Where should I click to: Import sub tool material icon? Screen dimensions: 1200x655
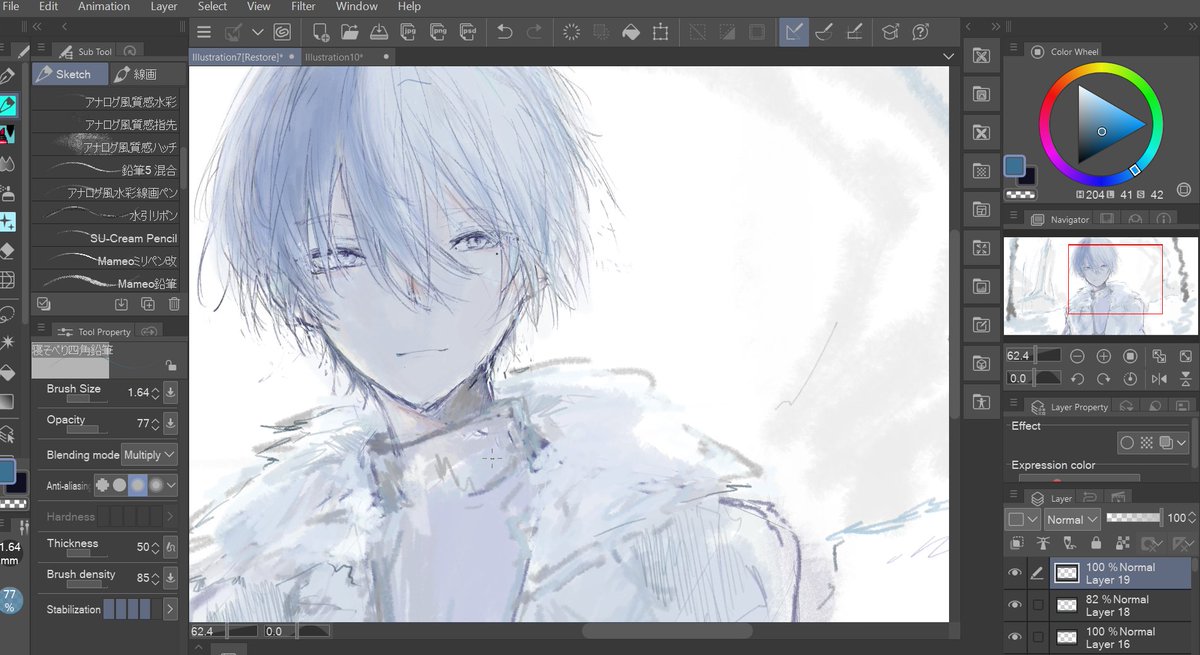click(121, 304)
